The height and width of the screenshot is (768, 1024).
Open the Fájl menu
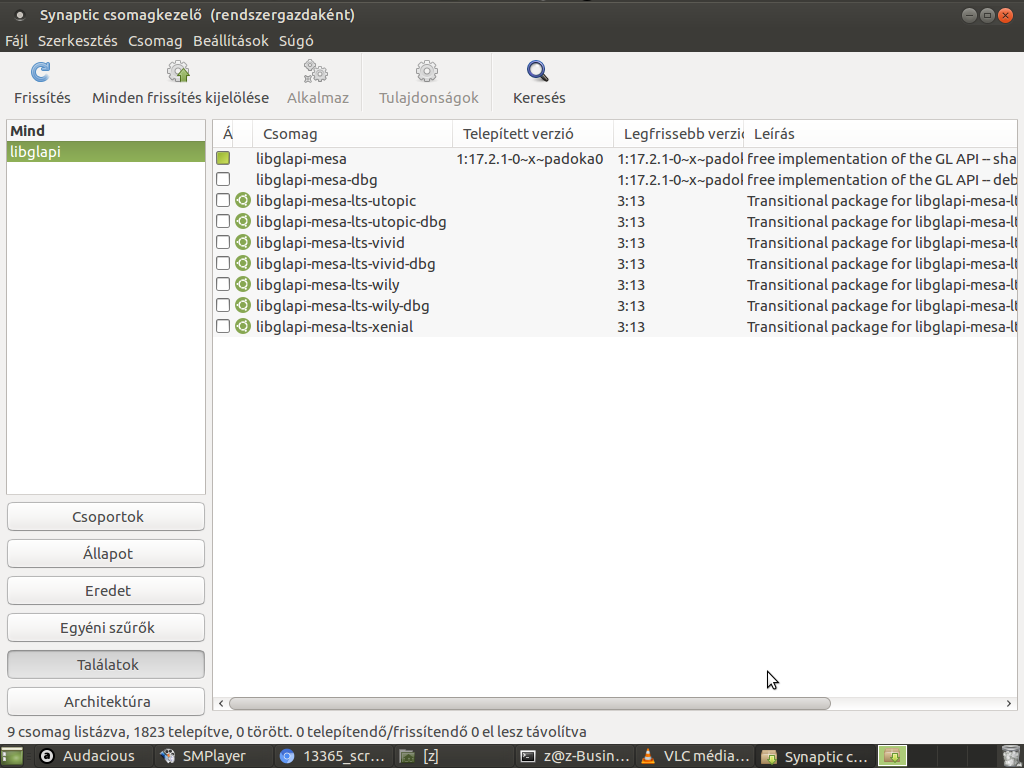(x=16, y=40)
